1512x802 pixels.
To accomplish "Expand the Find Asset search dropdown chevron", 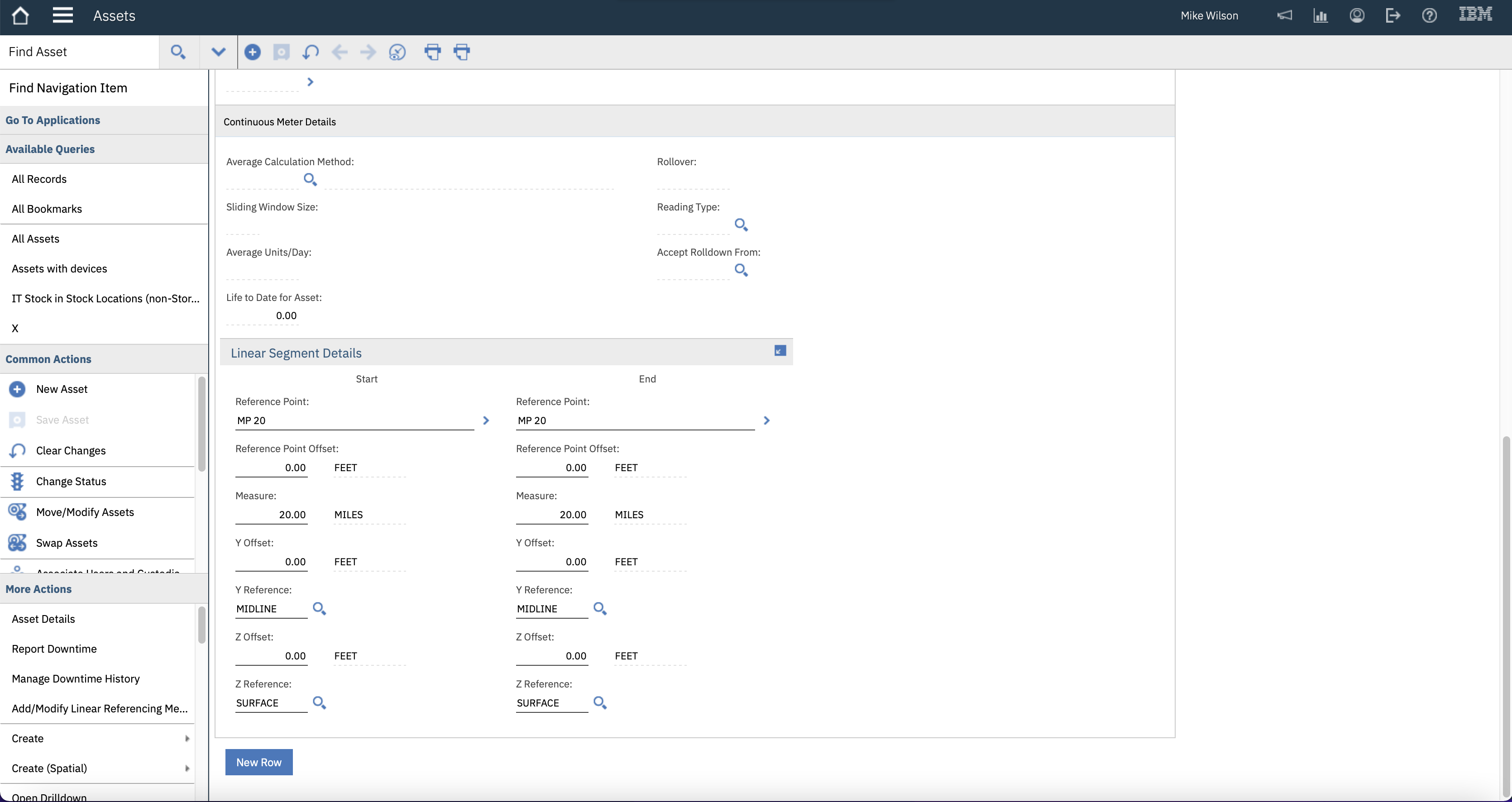I will click(218, 52).
